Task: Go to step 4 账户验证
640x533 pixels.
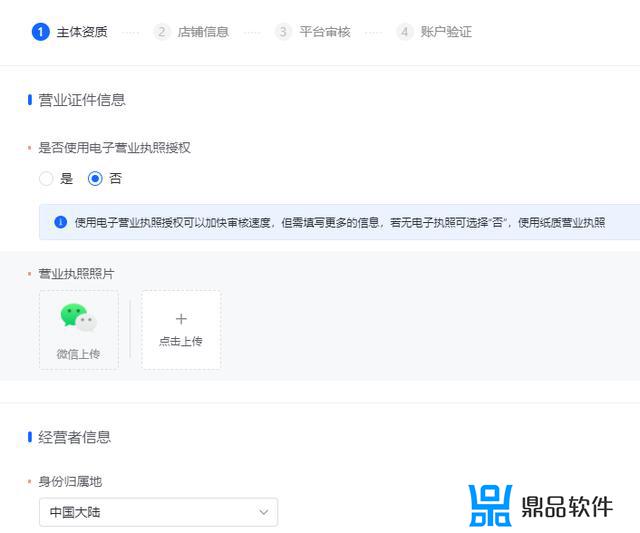Action: click(434, 32)
